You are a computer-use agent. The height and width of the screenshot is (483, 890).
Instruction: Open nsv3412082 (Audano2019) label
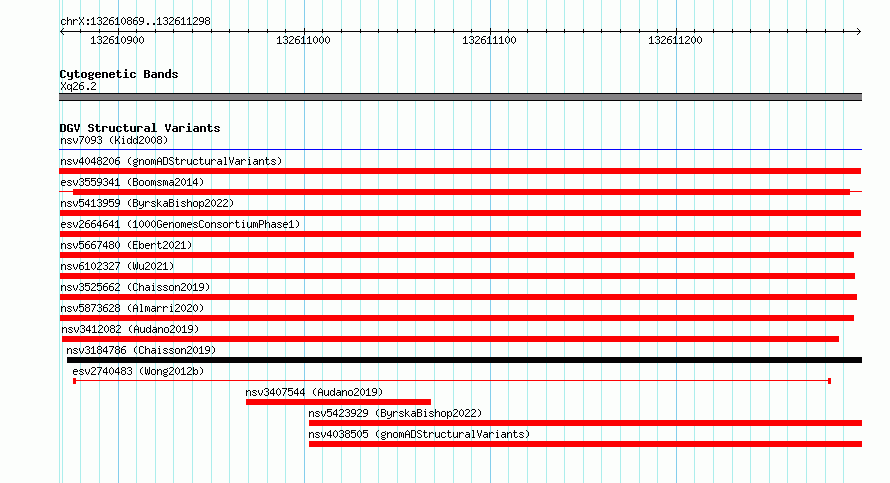point(130,329)
